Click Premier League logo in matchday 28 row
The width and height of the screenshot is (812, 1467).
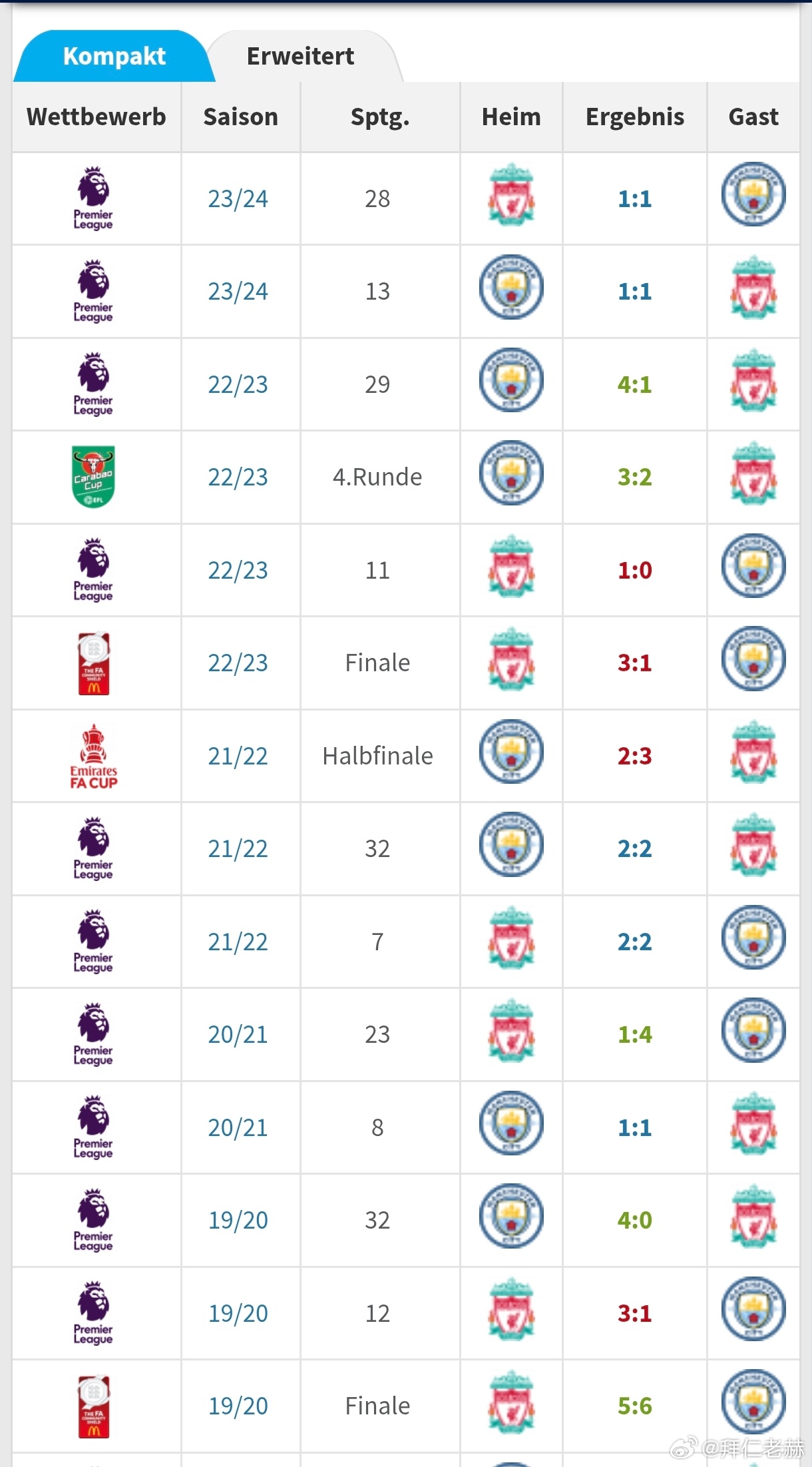[93, 198]
